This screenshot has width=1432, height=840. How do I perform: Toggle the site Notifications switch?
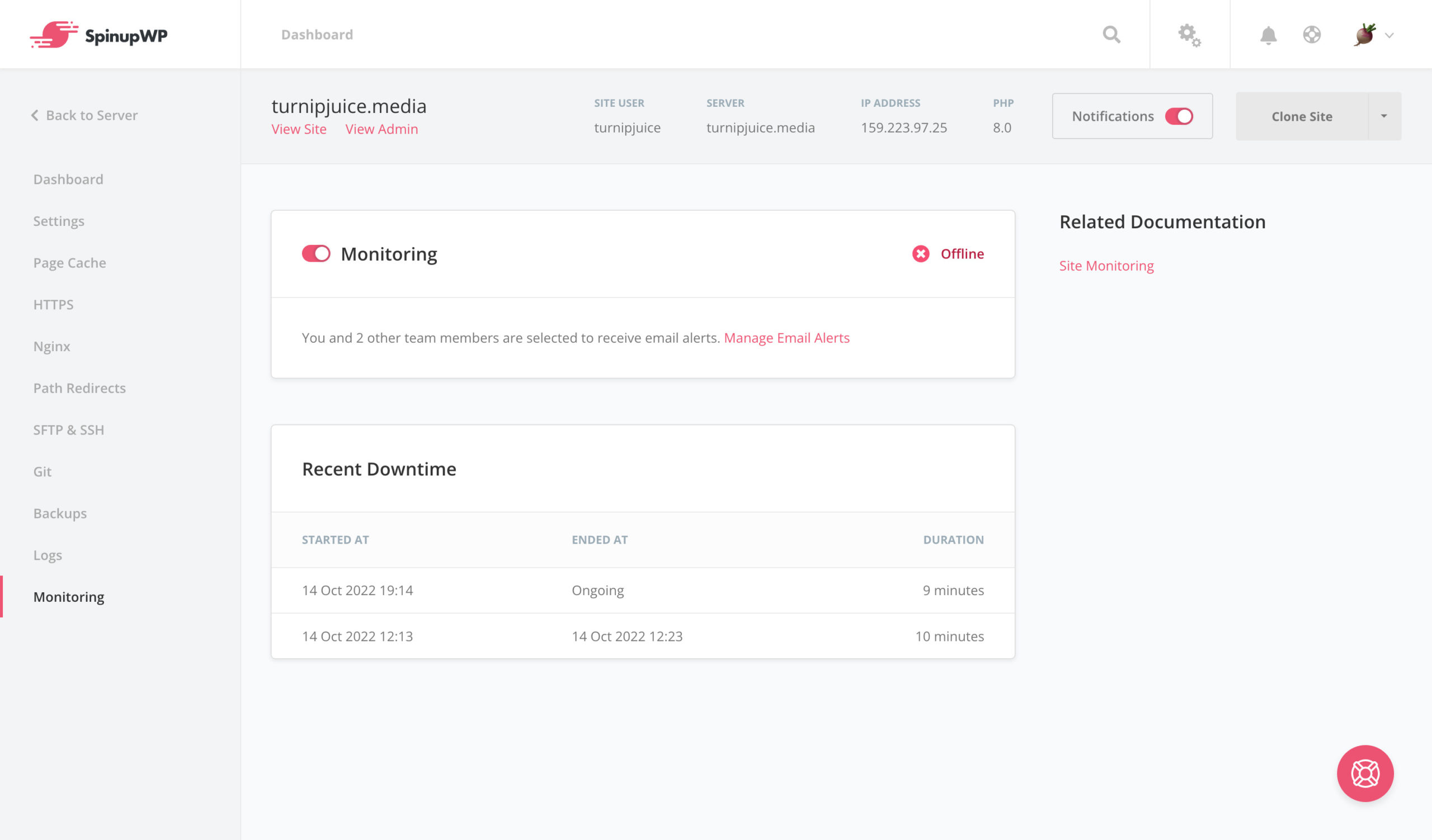coord(1179,116)
